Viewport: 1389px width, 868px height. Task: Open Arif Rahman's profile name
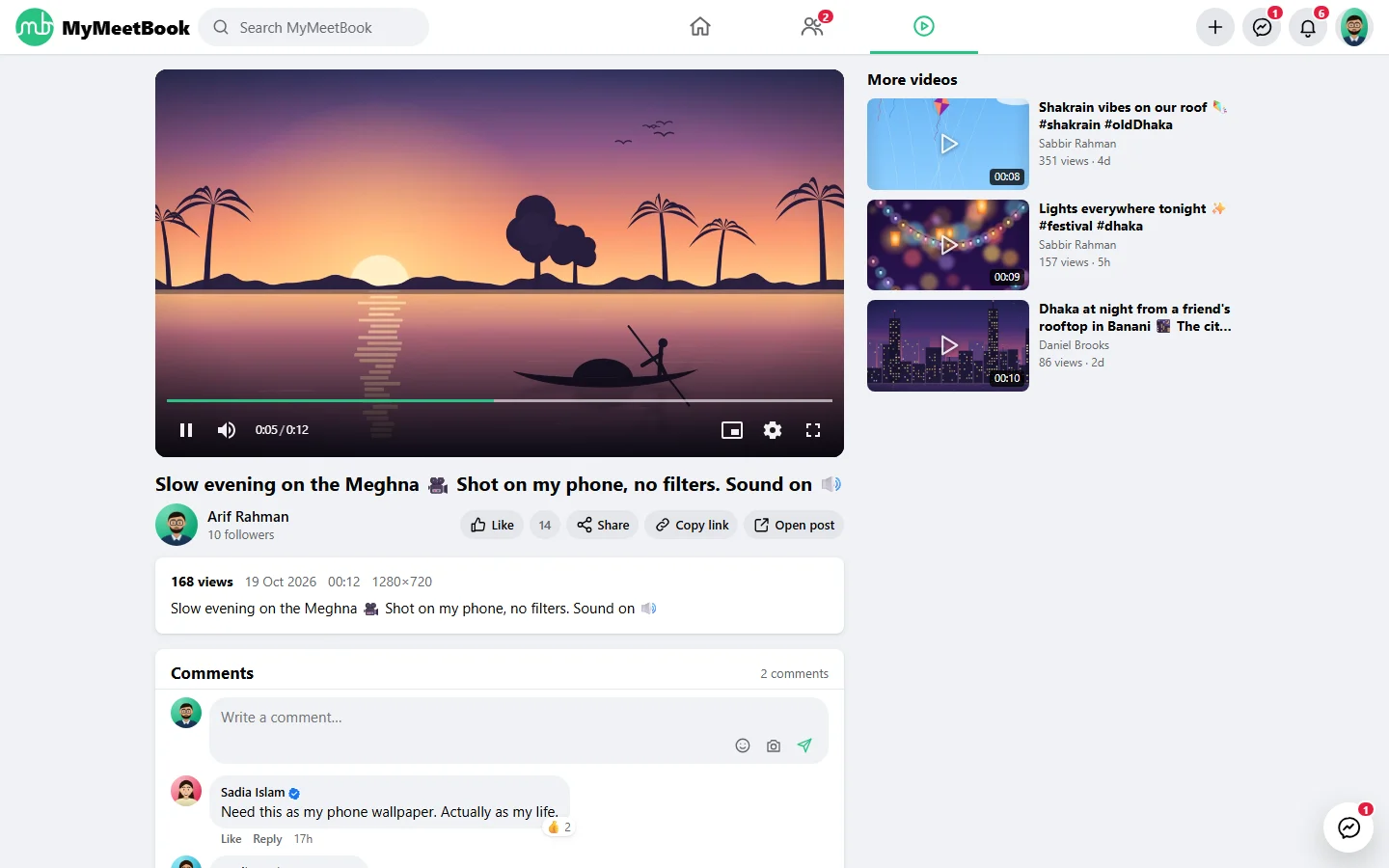[x=248, y=517]
